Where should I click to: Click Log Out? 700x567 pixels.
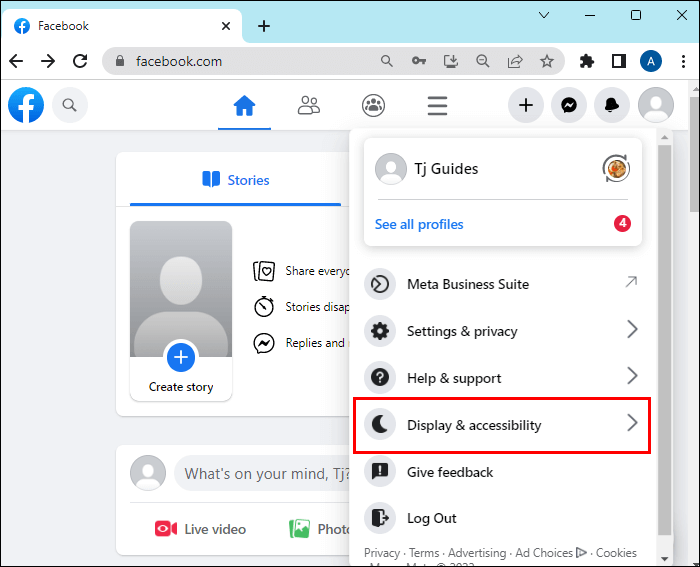point(502,518)
